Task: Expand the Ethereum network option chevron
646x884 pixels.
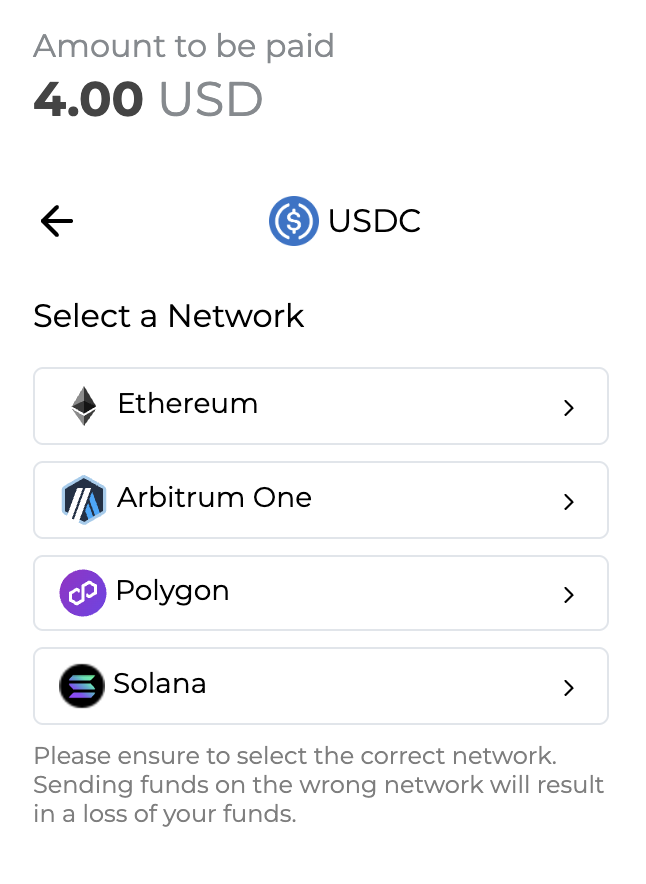Action: tap(569, 408)
